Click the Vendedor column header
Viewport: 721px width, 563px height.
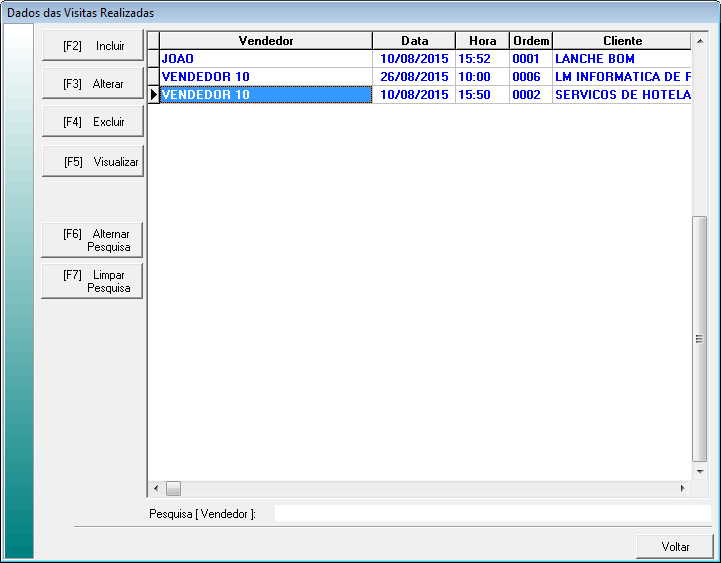[x=266, y=41]
